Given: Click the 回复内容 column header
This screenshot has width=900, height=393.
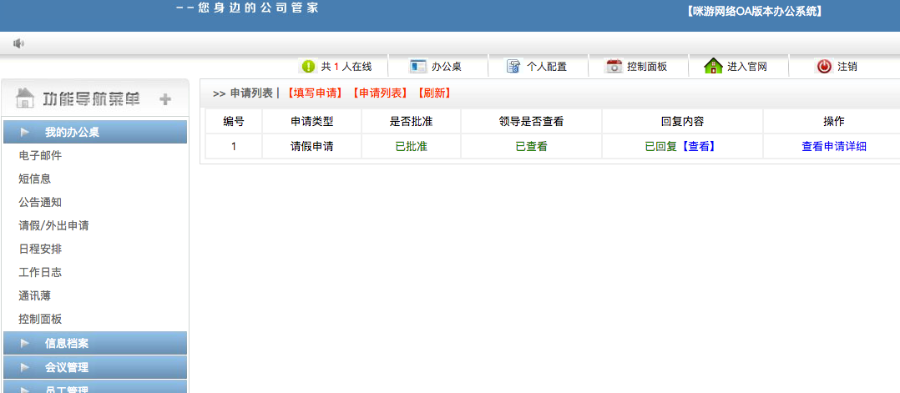Looking at the screenshot, I should click(682, 121).
